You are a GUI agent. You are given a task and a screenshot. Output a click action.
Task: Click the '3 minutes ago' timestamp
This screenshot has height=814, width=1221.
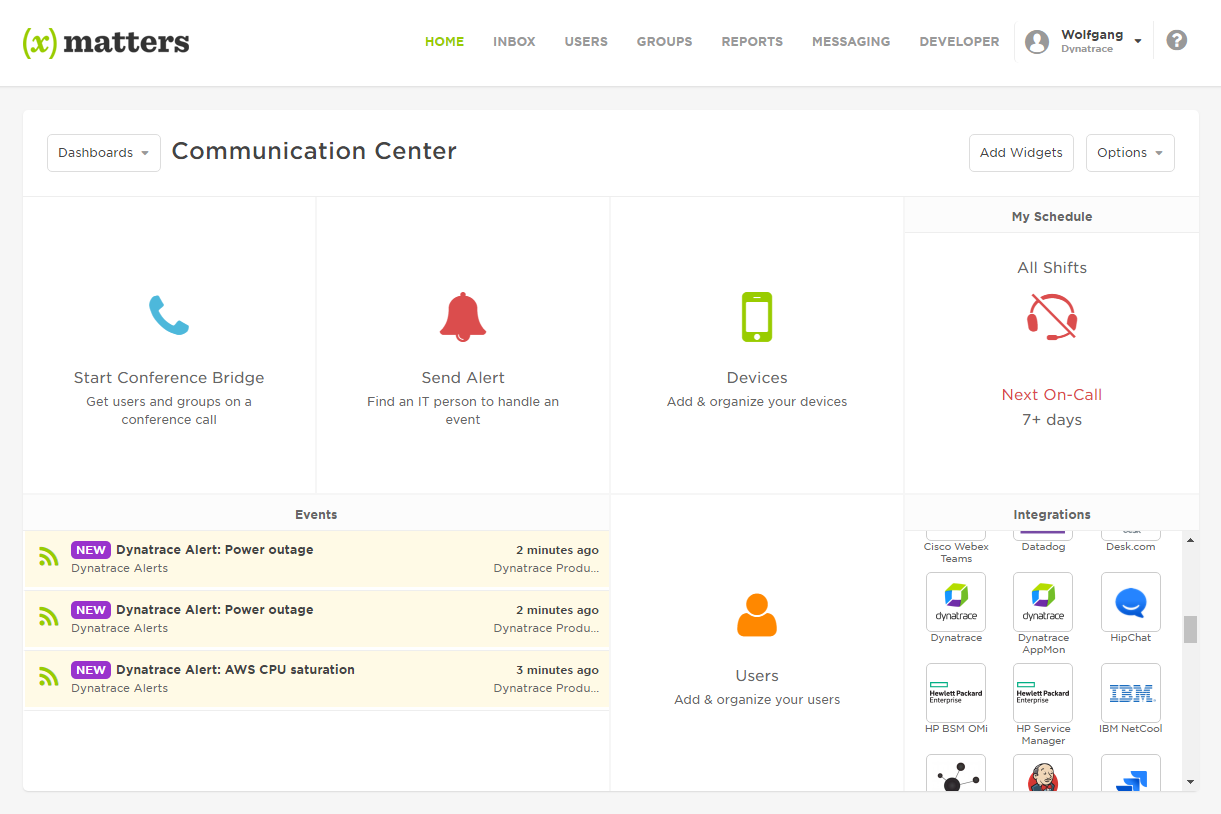click(x=557, y=670)
